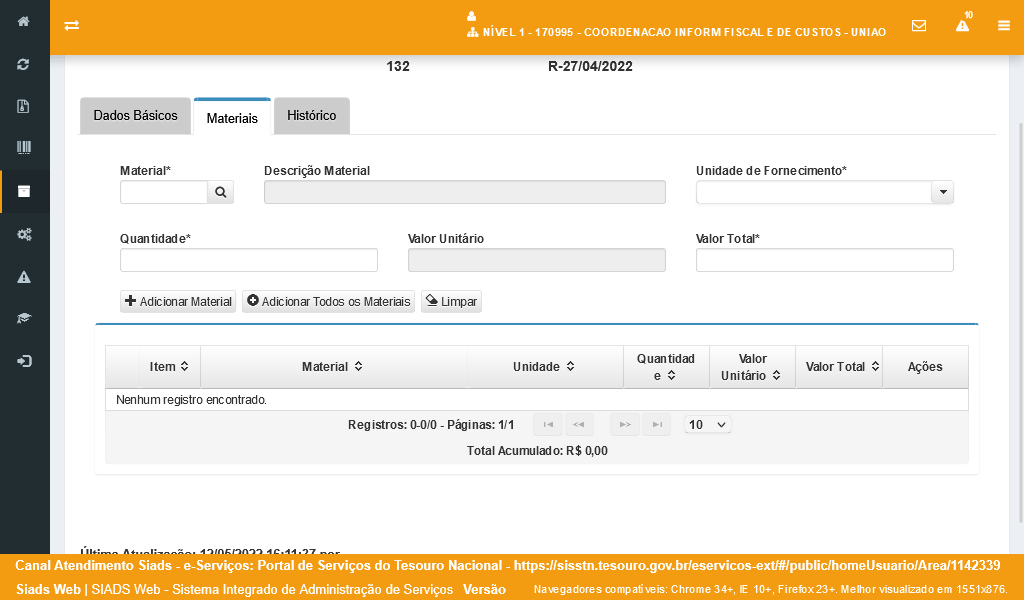Viewport: 1024px width, 600px height.
Task: Open rows-per-page dropdown showing 10
Action: click(x=708, y=425)
